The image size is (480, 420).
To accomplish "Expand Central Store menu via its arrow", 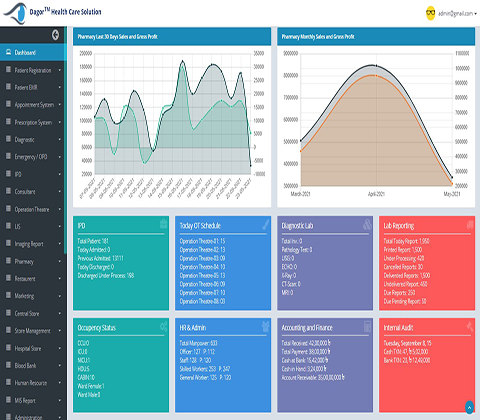I will [x=60, y=314].
